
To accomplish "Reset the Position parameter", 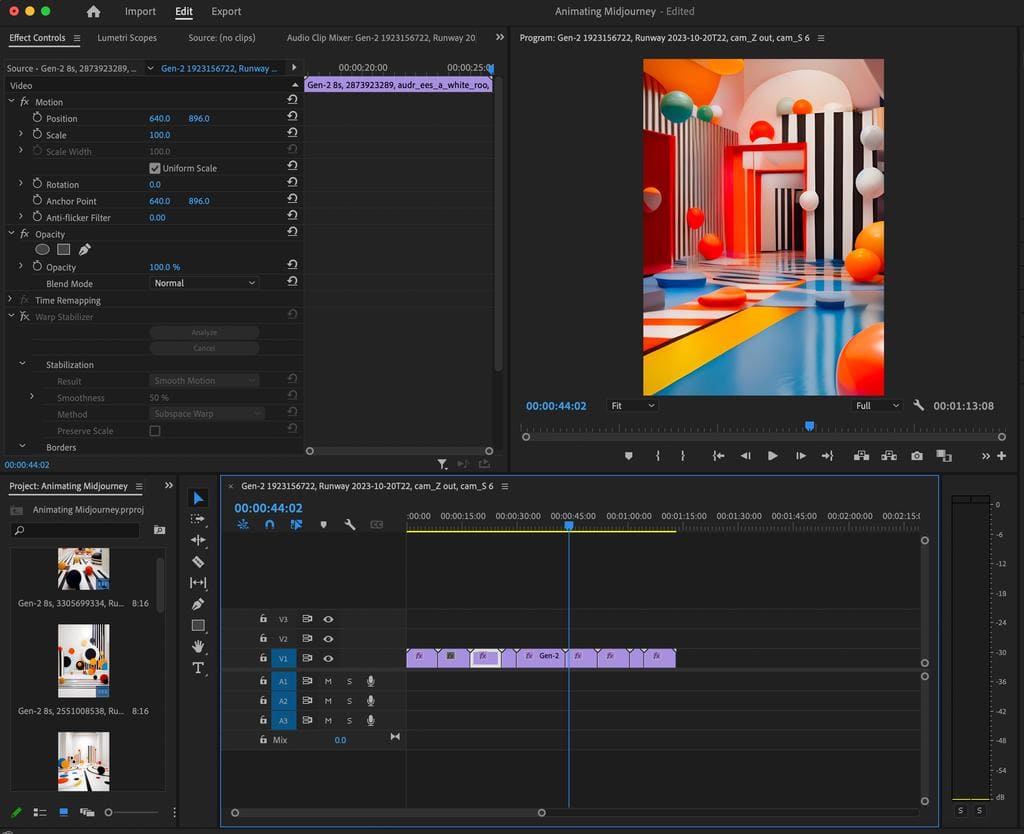I will 293,116.
